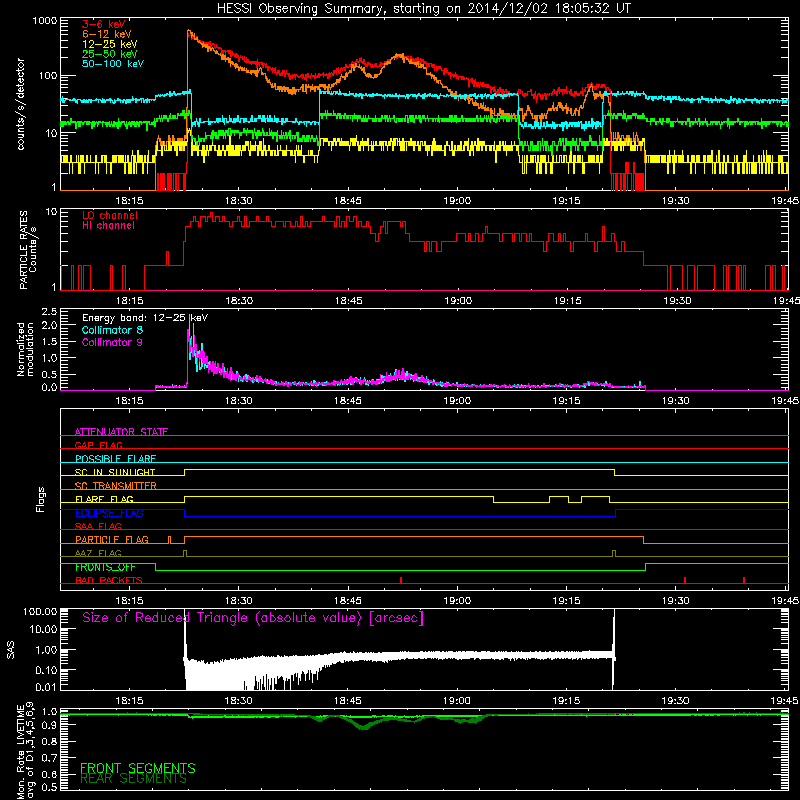Click the 0.01 tick on SAS axis
Image resolution: width=800 pixels, height=800 pixels.
pos(46,687)
